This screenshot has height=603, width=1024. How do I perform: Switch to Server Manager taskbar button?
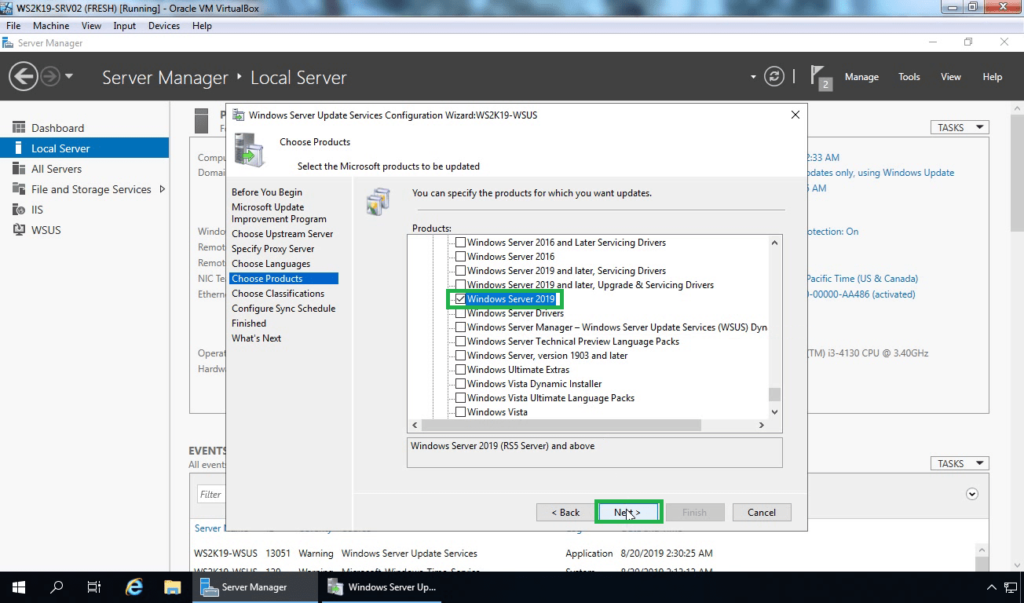click(253, 587)
